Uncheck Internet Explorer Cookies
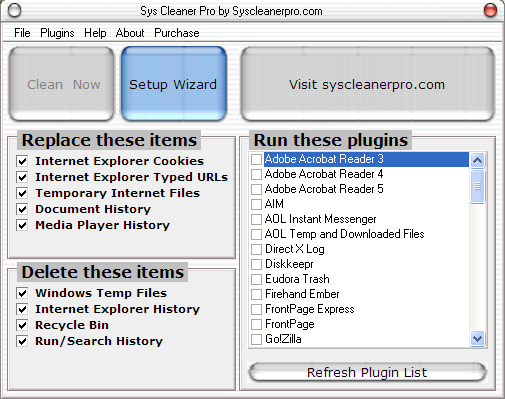 (22, 161)
